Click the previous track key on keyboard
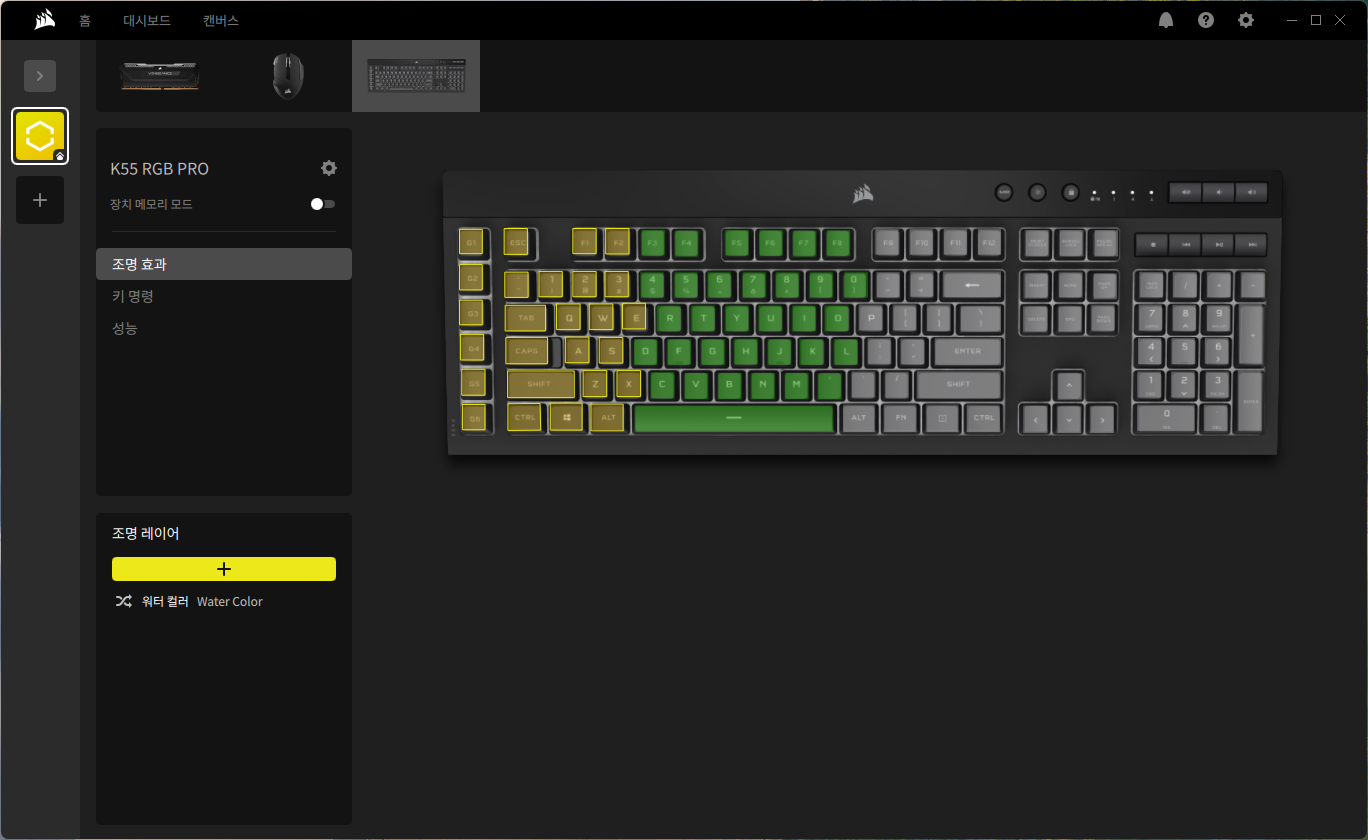The width and height of the screenshot is (1368, 840). tap(1185, 244)
